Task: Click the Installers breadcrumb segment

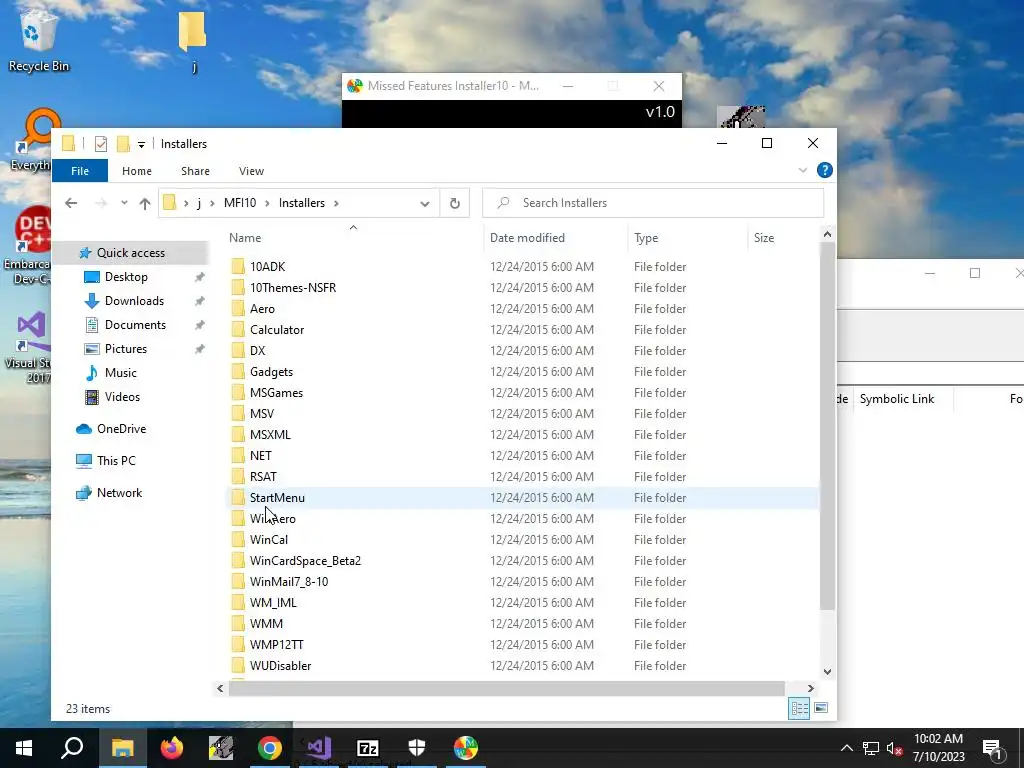Action: (302, 203)
